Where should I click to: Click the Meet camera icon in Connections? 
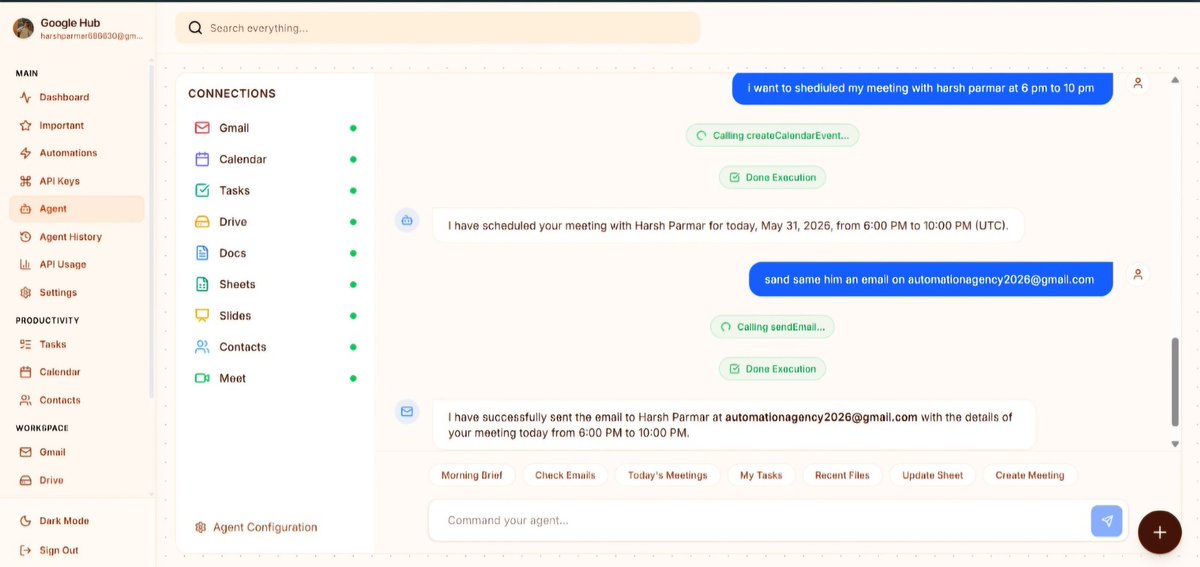202,378
